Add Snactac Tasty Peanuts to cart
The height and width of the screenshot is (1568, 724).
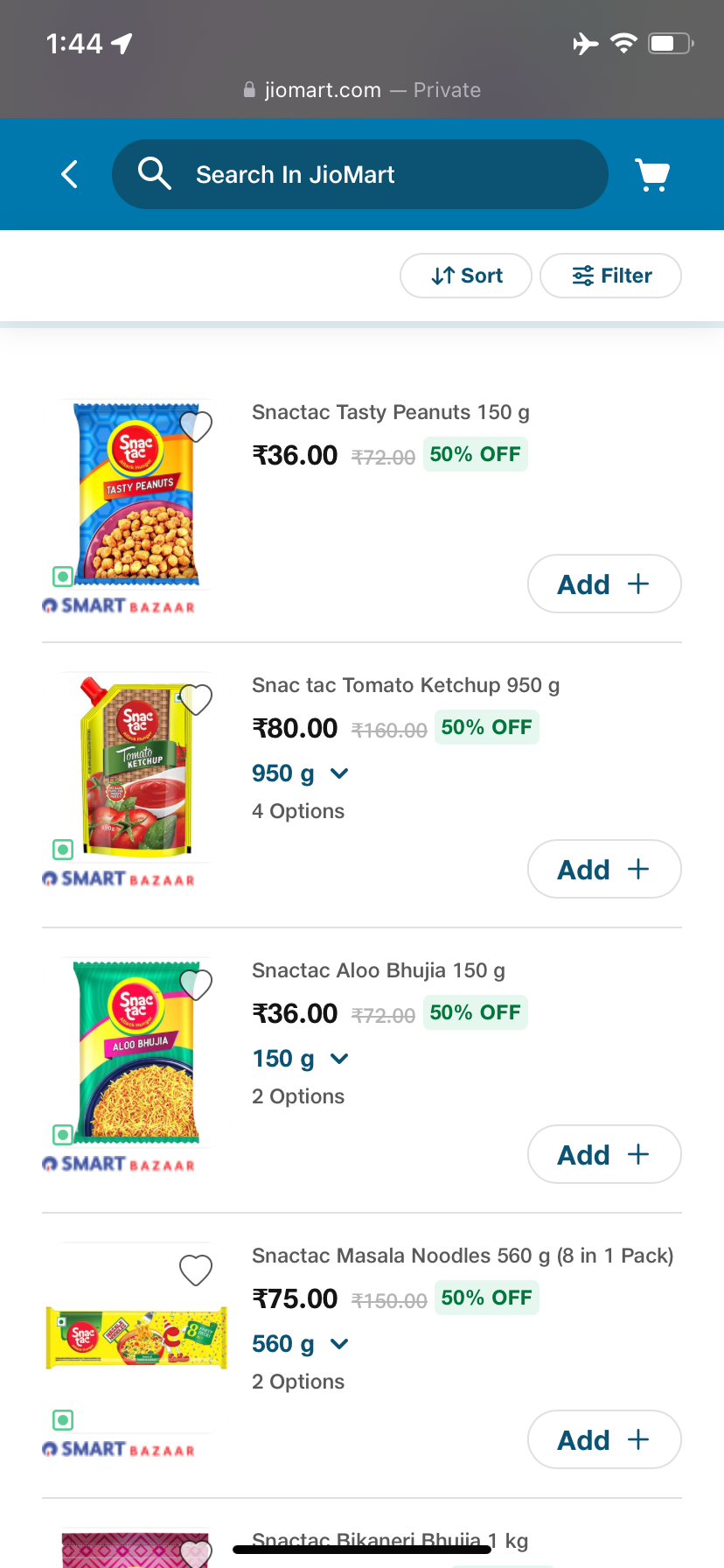(604, 584)
